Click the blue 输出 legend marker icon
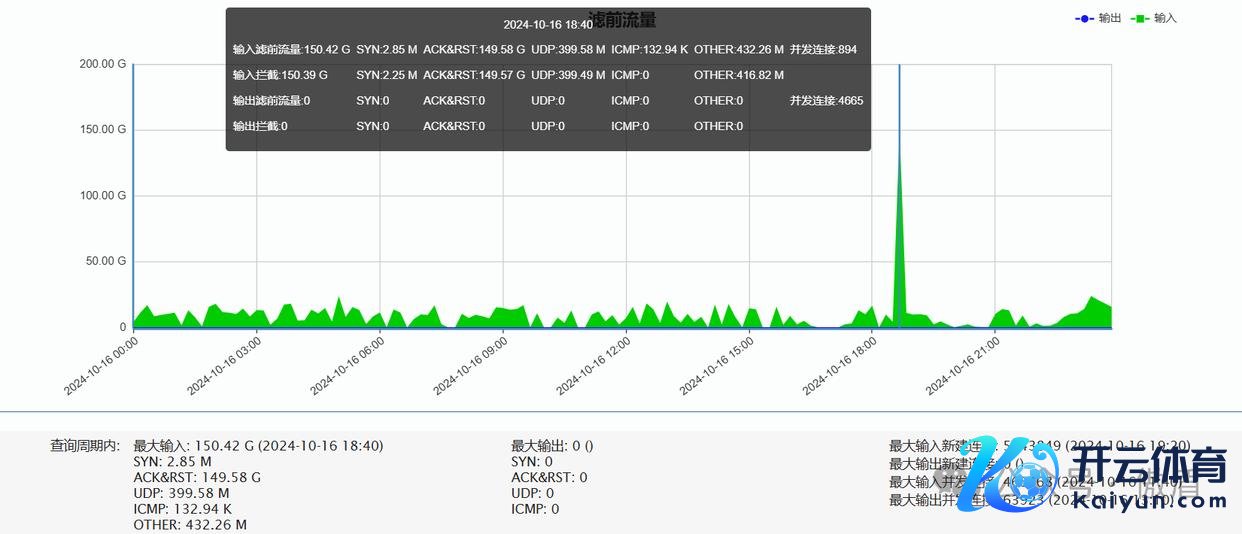The height and width of the screenshot is (534, 1242). point(1085,18)
